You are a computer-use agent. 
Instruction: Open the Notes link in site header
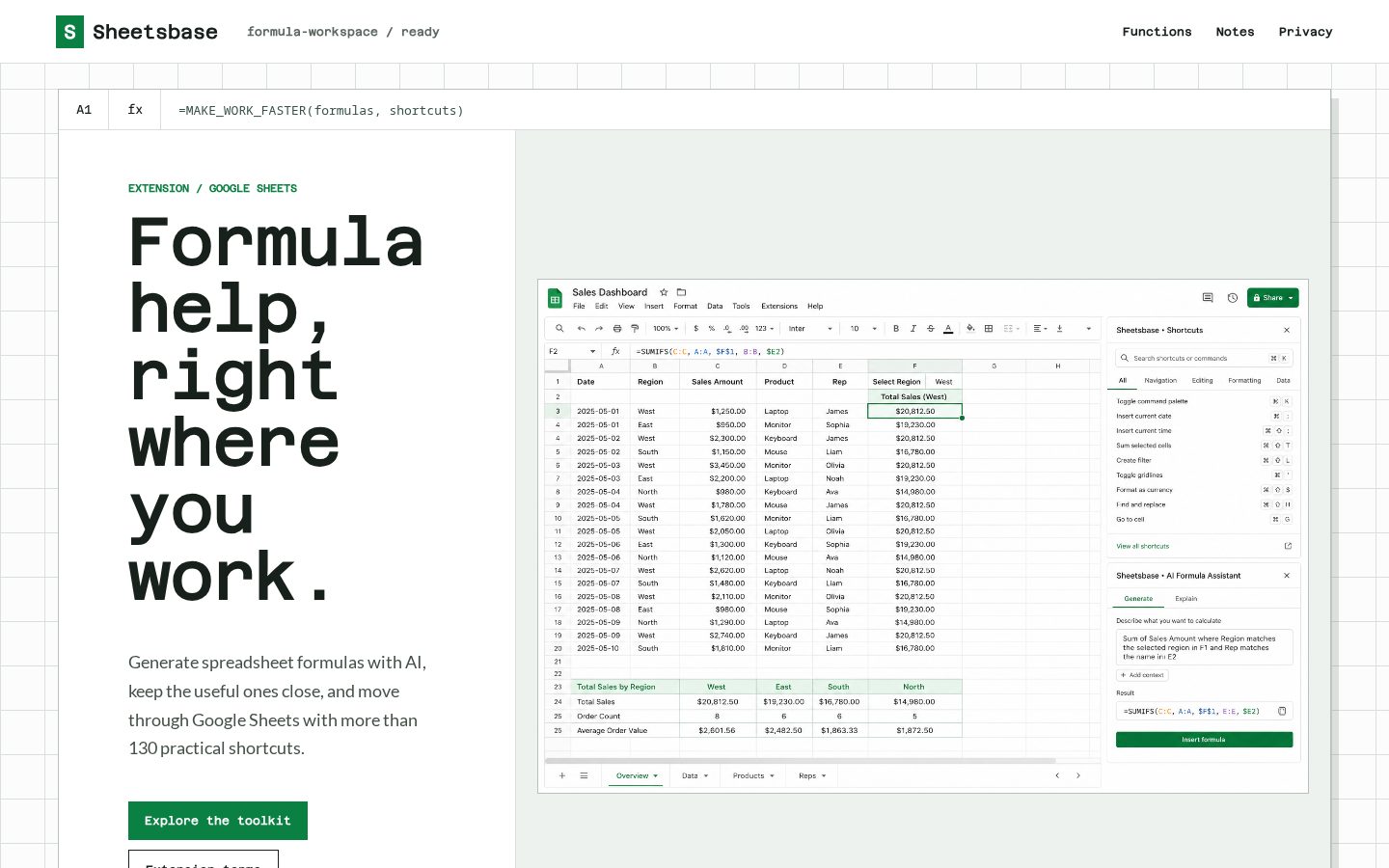pos(1235,32)
